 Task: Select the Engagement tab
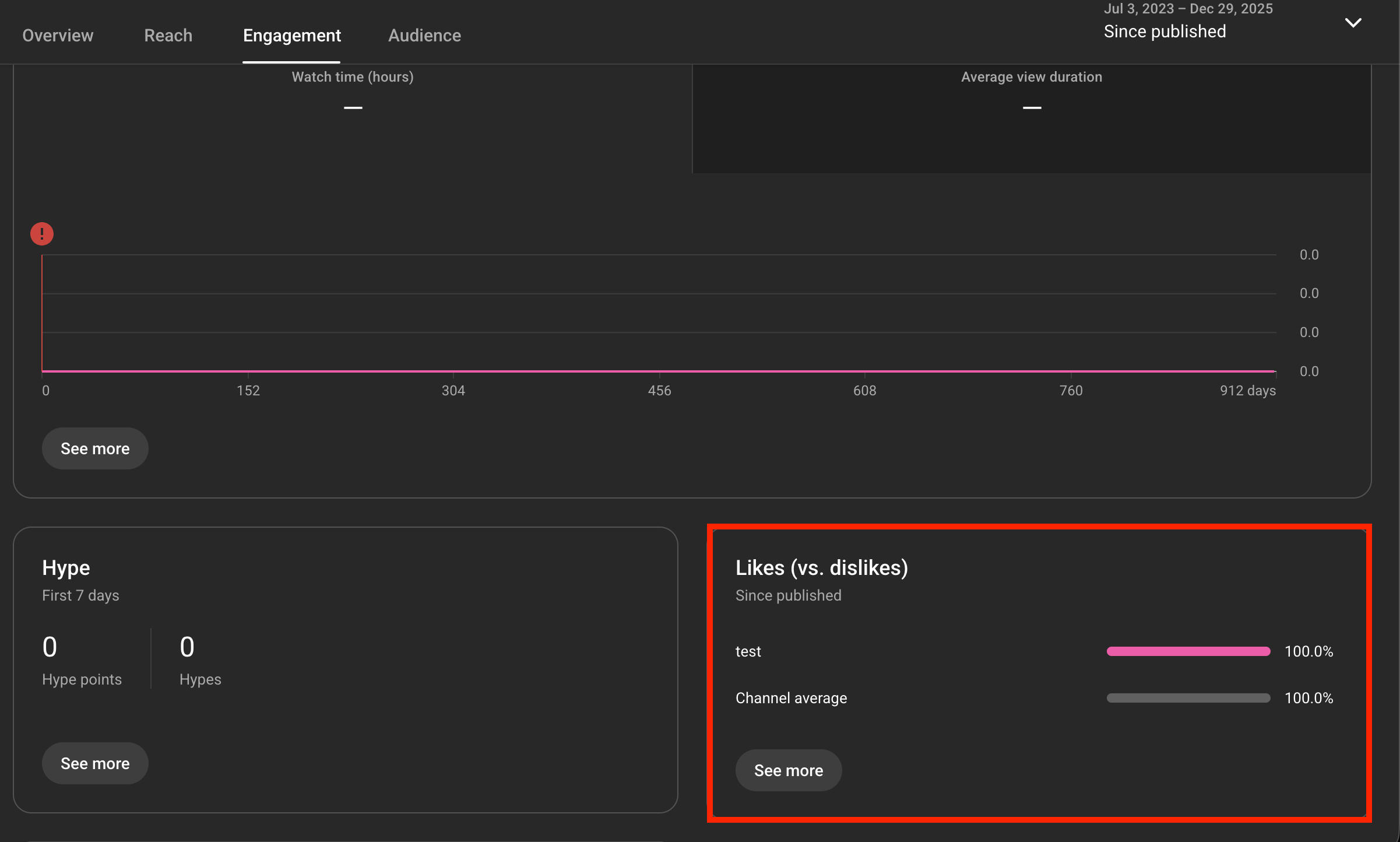pos(291,36)
